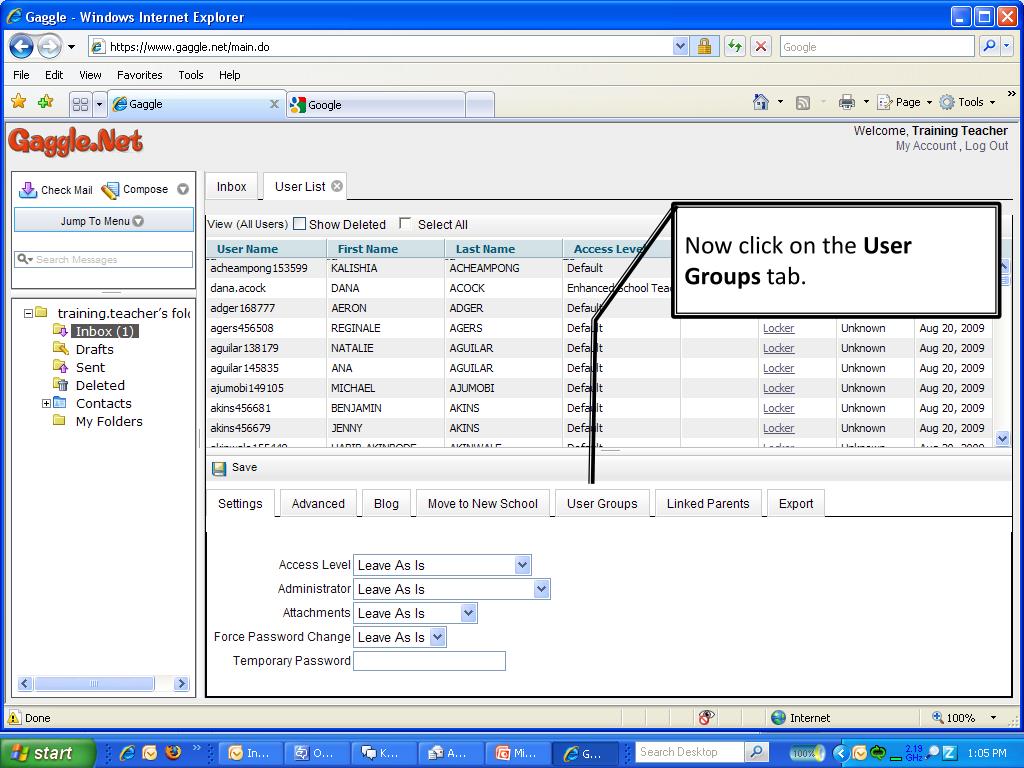Open the address bar history dropdown
The height and width of the screenshot is (768, 1024).
pyautogui.click(x=680, y=46)
